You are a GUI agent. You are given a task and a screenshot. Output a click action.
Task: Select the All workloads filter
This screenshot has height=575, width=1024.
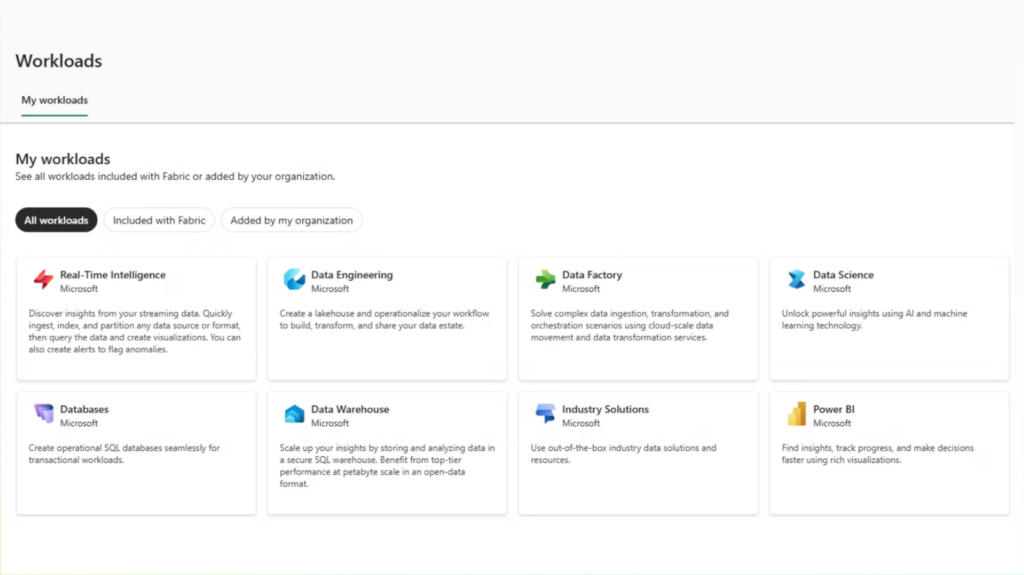pyautogui.click(x=56, y=220)
